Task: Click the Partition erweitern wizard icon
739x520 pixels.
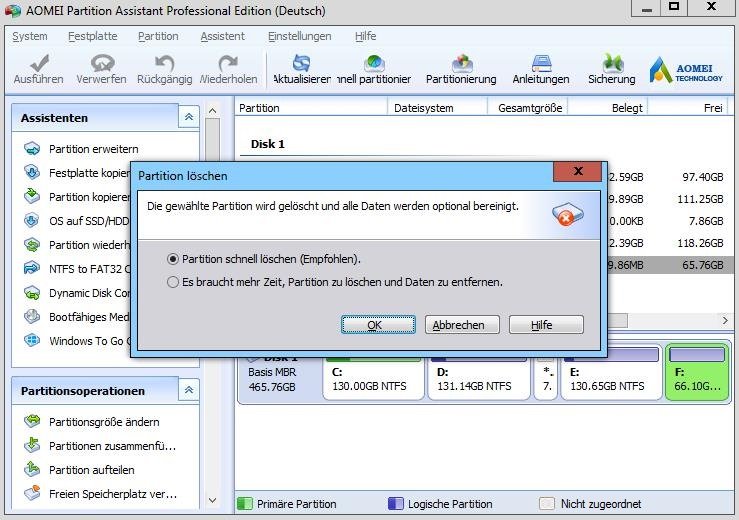Action: point(32,149)
